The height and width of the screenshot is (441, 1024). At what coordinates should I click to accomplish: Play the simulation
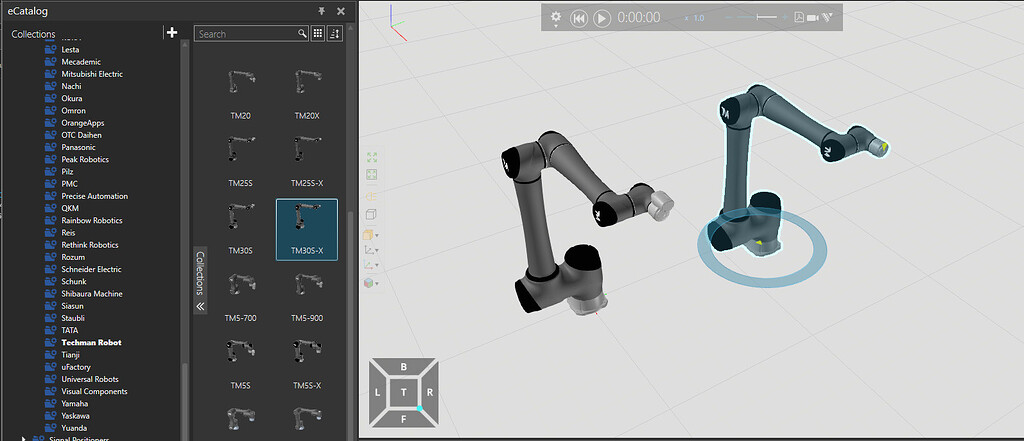(601, 18)
